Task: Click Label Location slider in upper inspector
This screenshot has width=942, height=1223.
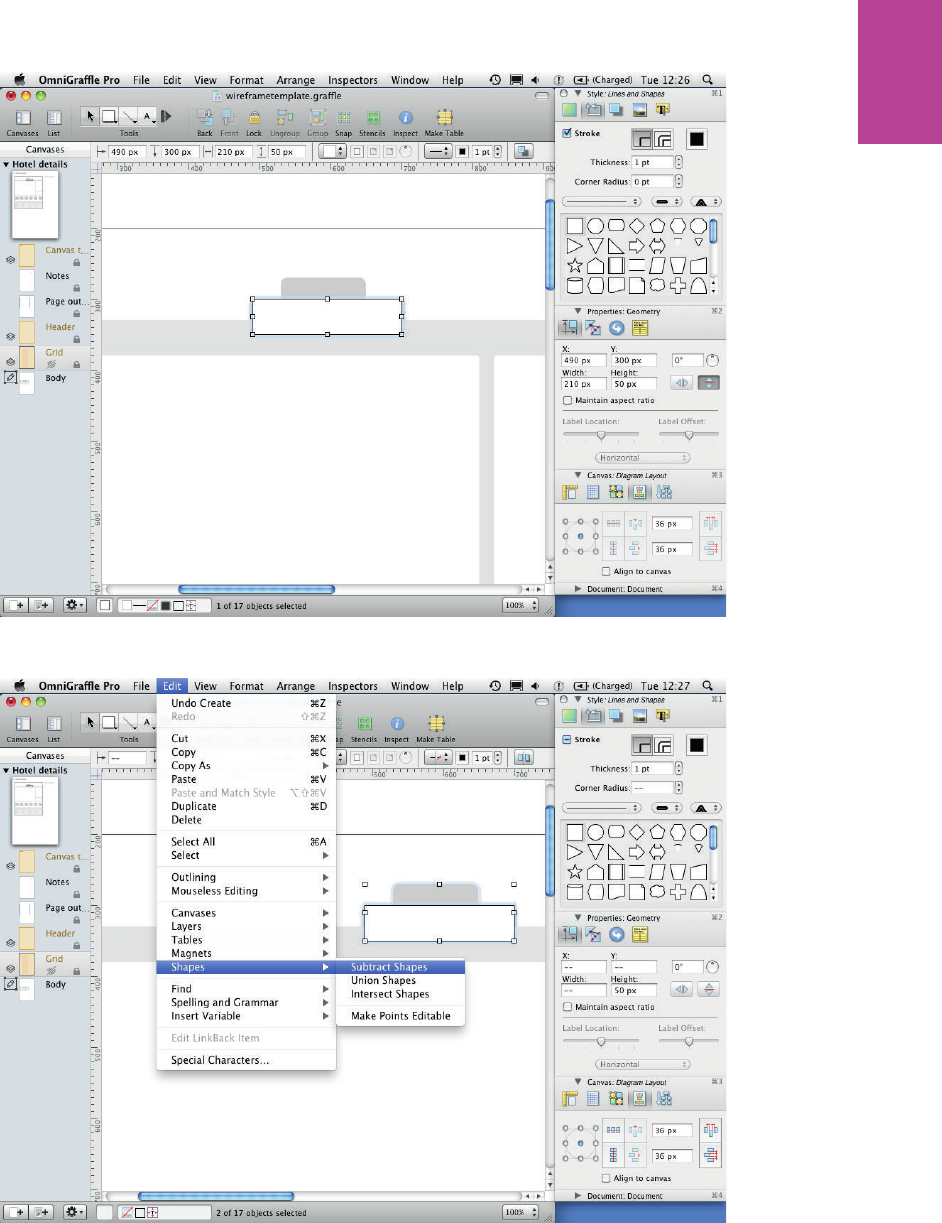Action: pos(601,435)
